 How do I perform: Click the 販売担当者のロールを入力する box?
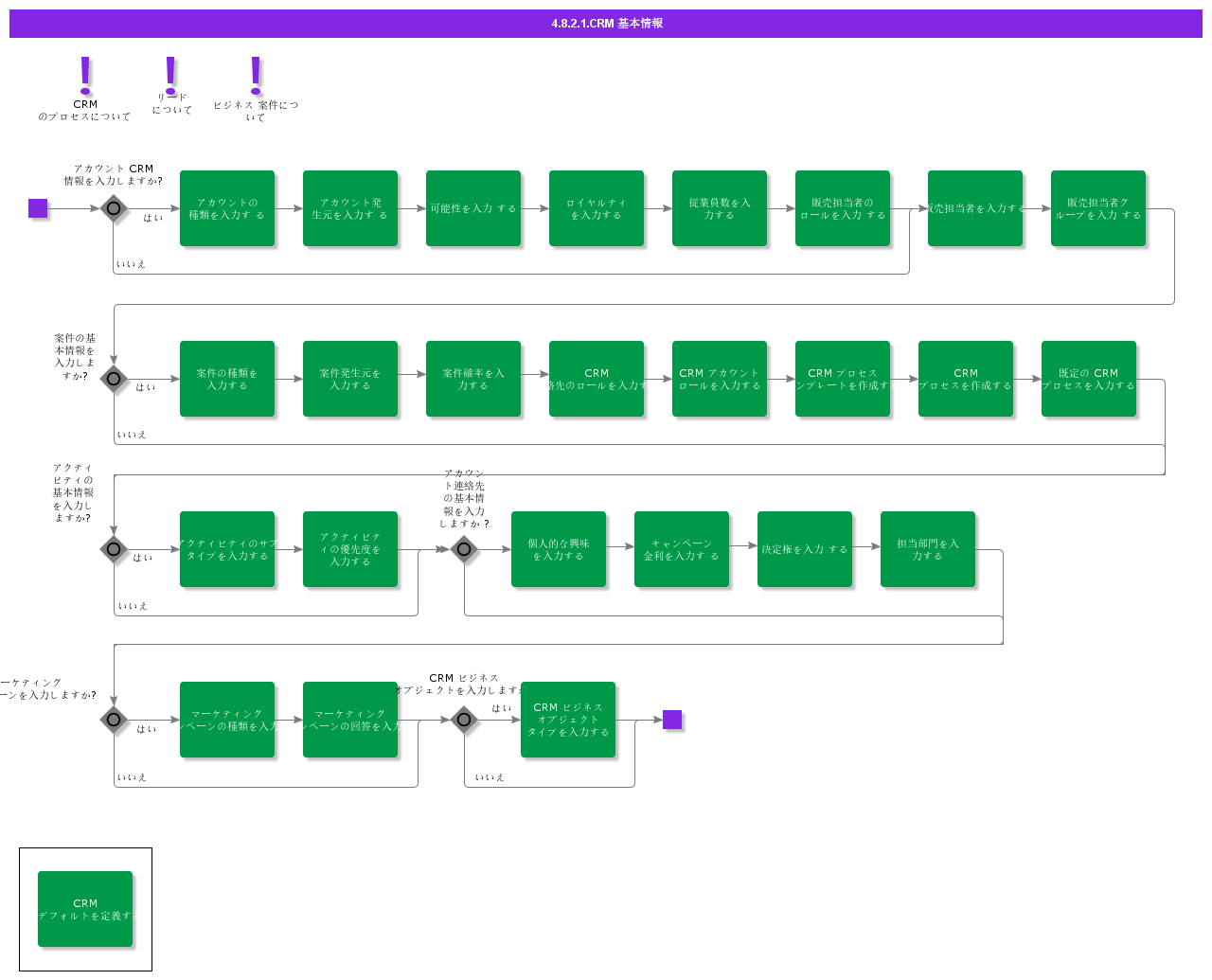click(x=843, y=208)
